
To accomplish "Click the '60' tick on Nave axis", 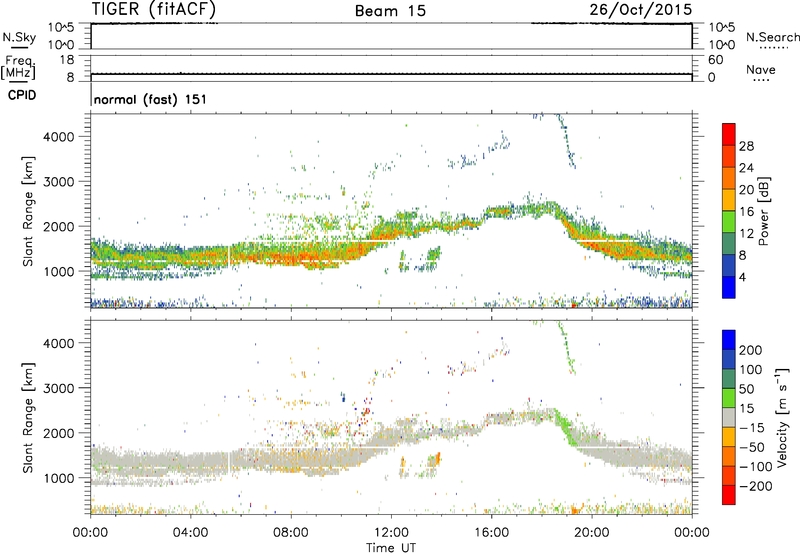I will 715,60.
